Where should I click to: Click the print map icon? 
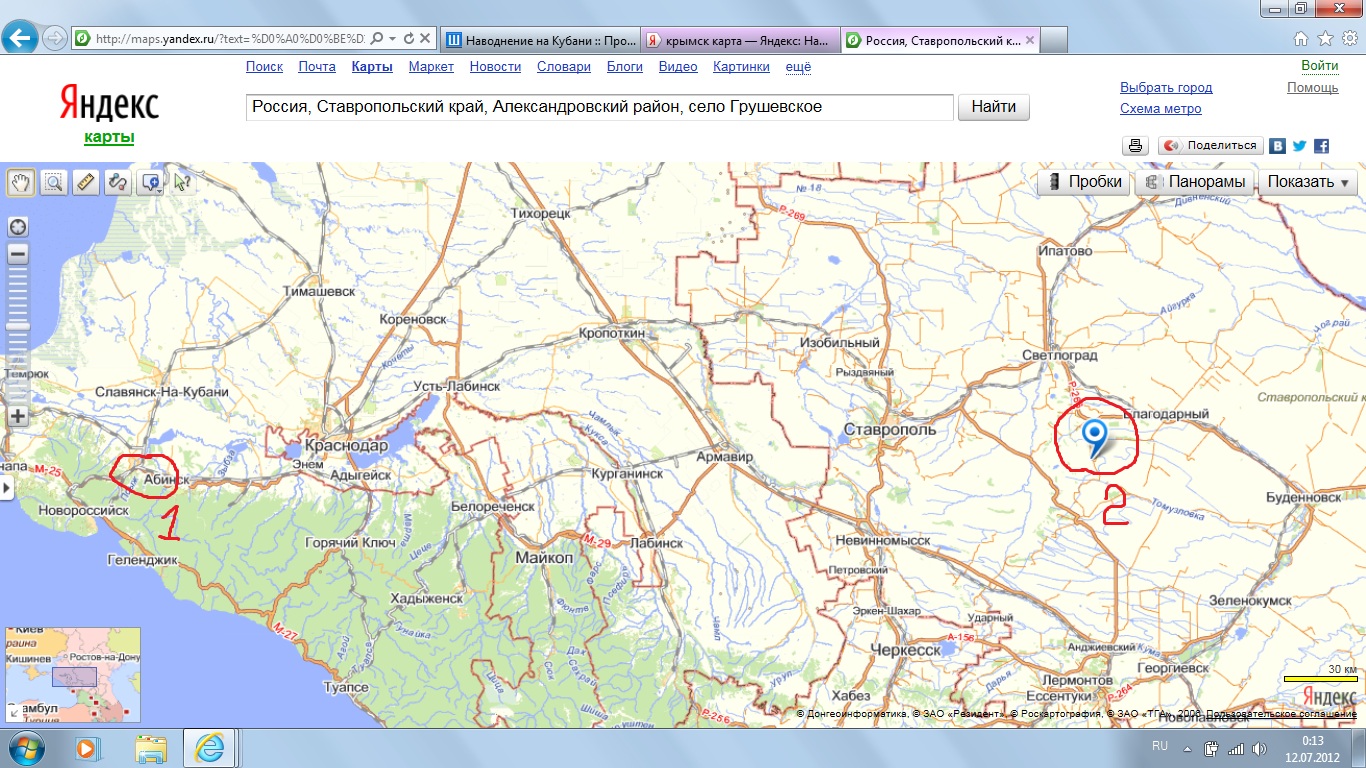(1135, 146)
